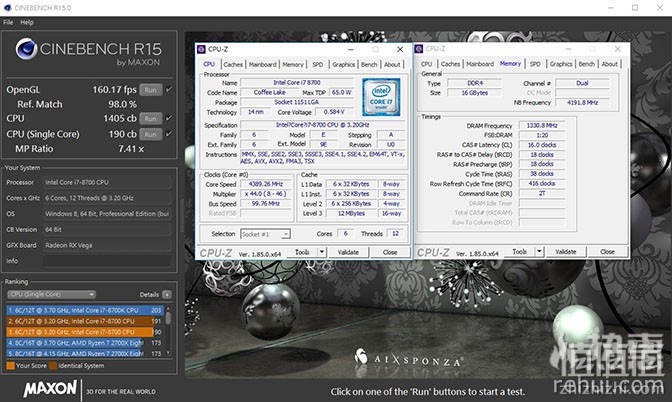This screenshot has height=402, width=672.
Task: Select ranking row 5 Ryzen 7 at 4.15 GHz
Action: point(85,354)
